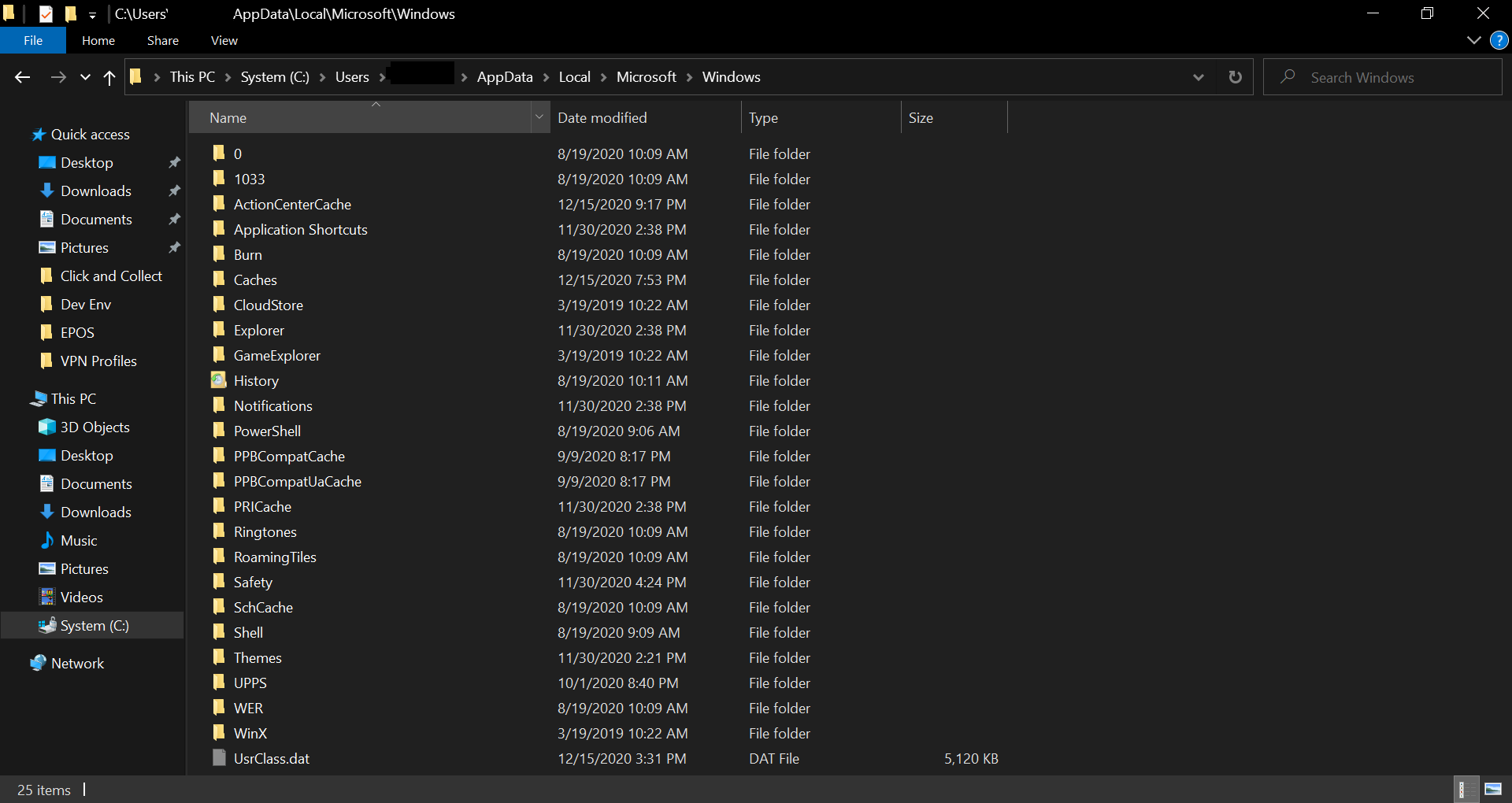Click the Properties quick access toolbar icon

pyautogui.click(x=46, y=13)
